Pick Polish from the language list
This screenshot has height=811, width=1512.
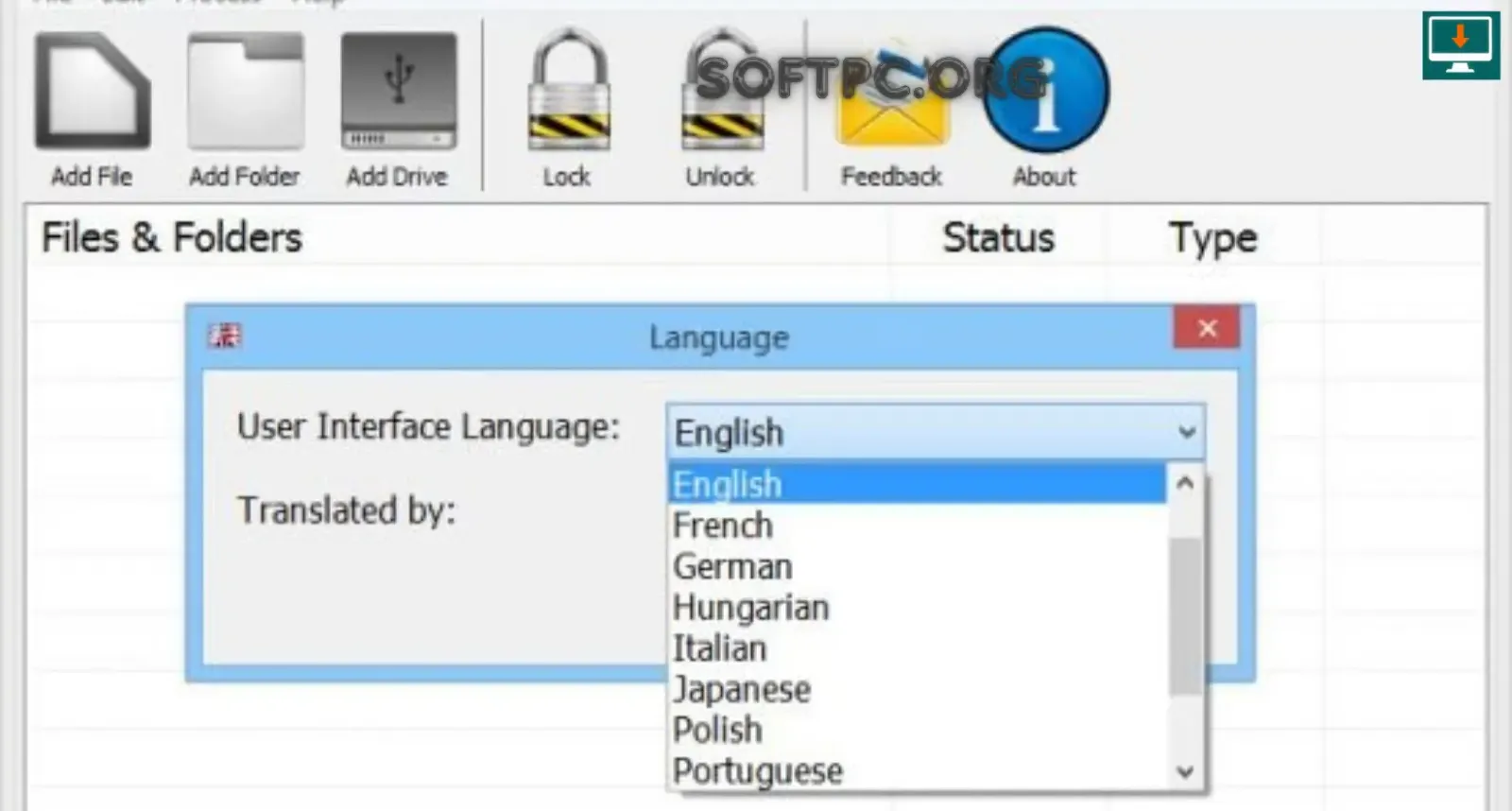[x=917, y=730]
